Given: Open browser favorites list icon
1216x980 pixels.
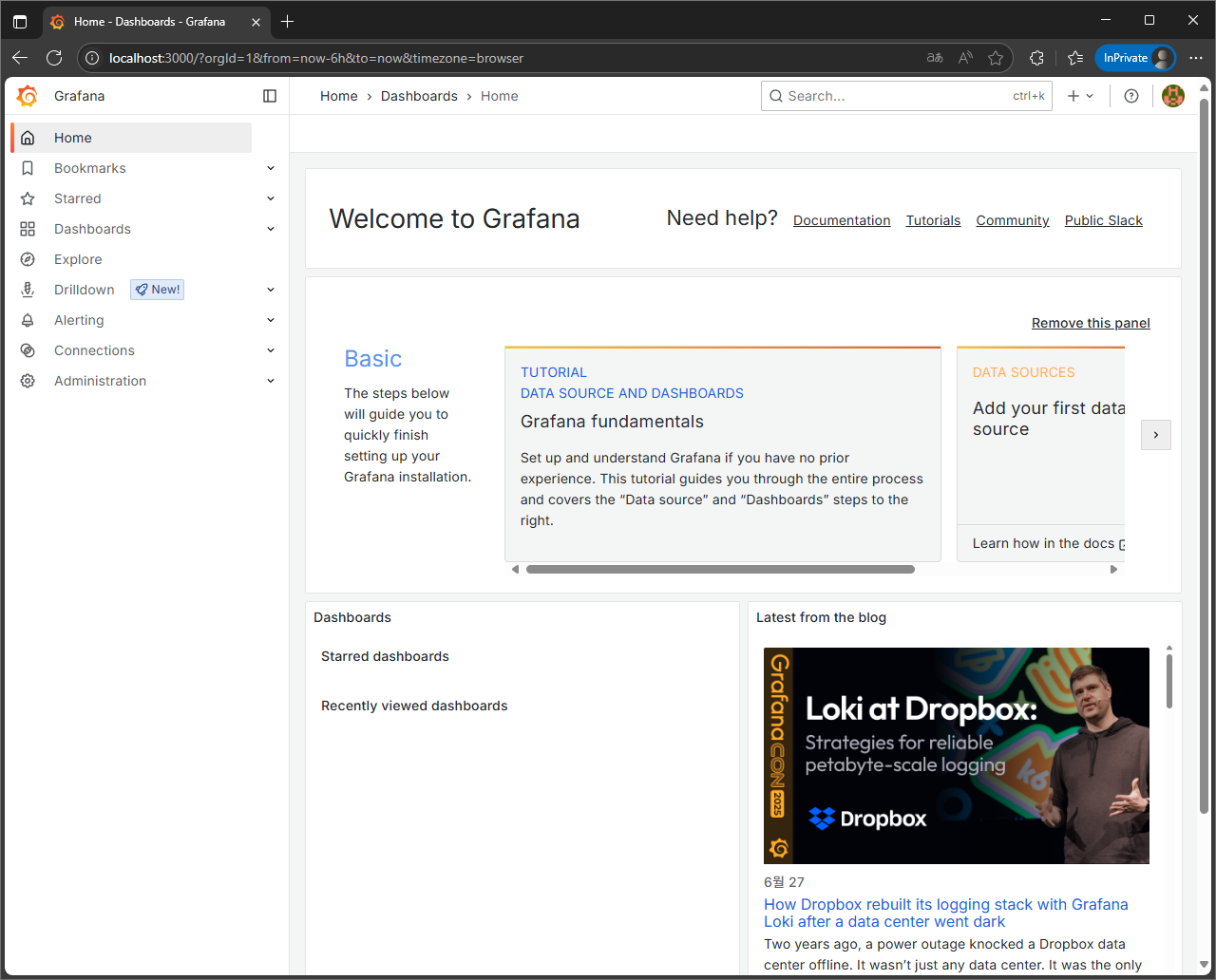Looking at the screenshot, I should [1075, 58].
